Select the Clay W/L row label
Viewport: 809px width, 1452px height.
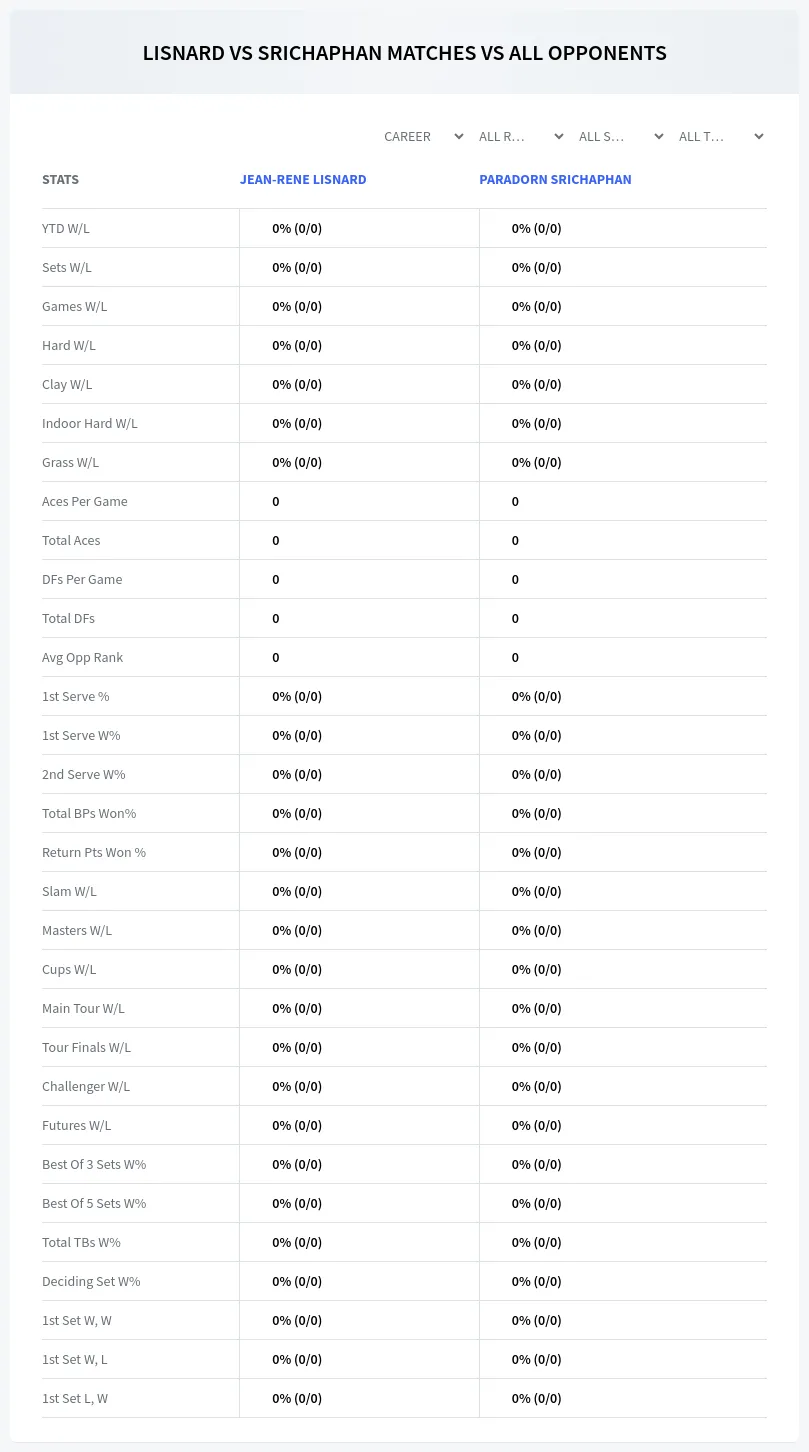67,384
